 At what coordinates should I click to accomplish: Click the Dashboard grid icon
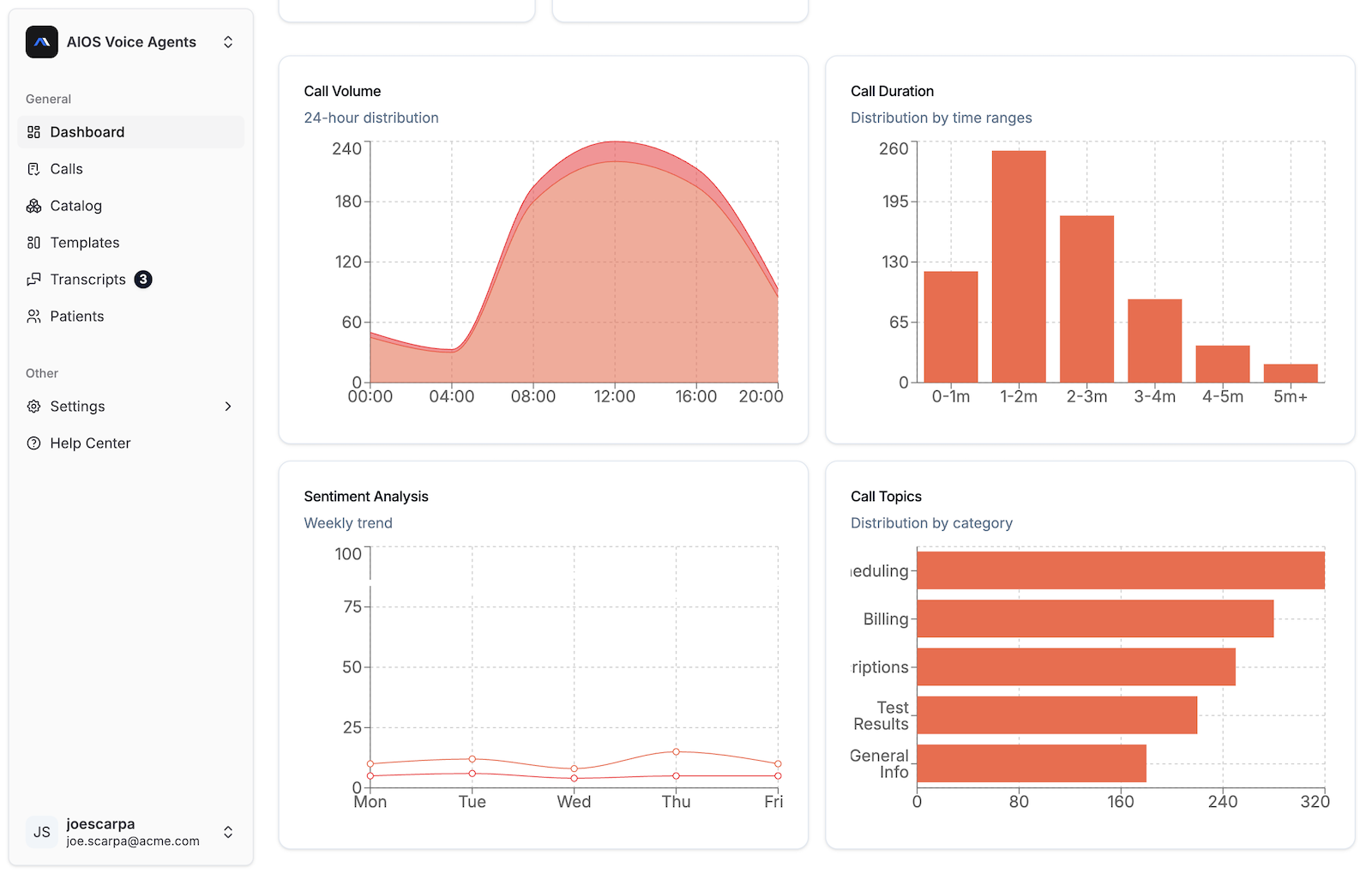click(33, 132)
